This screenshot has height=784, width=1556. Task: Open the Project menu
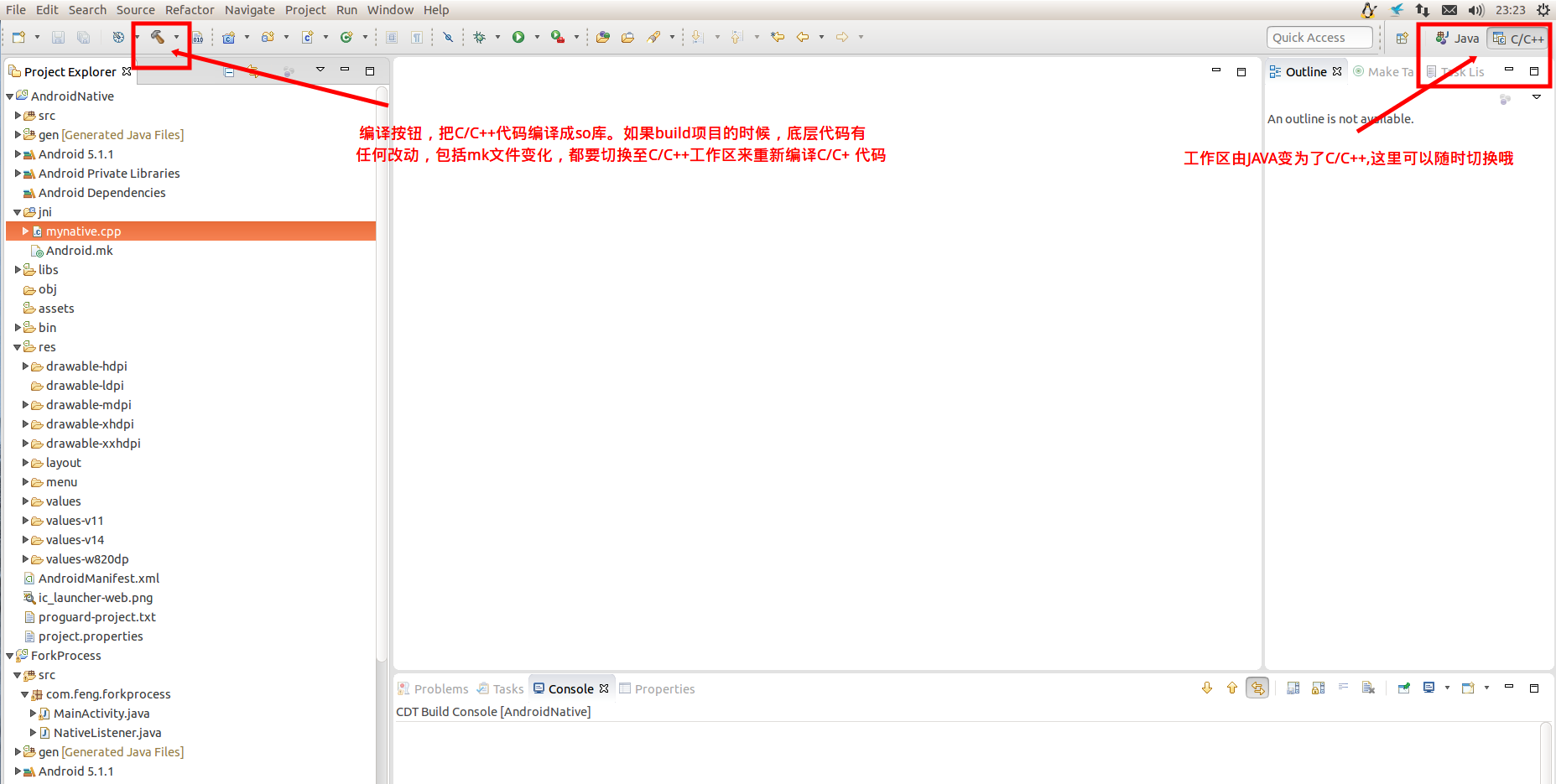coord(305,10)
